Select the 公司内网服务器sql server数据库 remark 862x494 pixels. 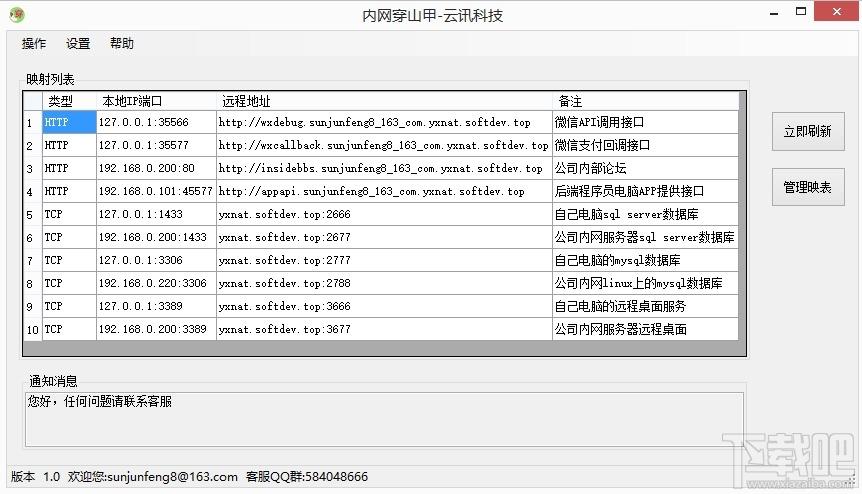tap(645, 237)
